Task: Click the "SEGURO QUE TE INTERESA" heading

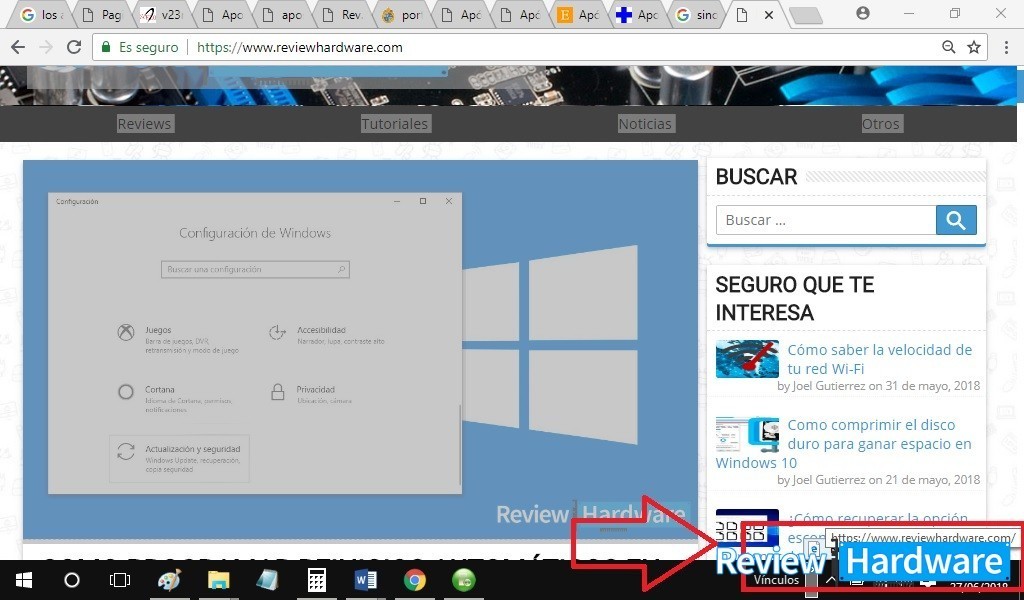Action: click(795, 298)
